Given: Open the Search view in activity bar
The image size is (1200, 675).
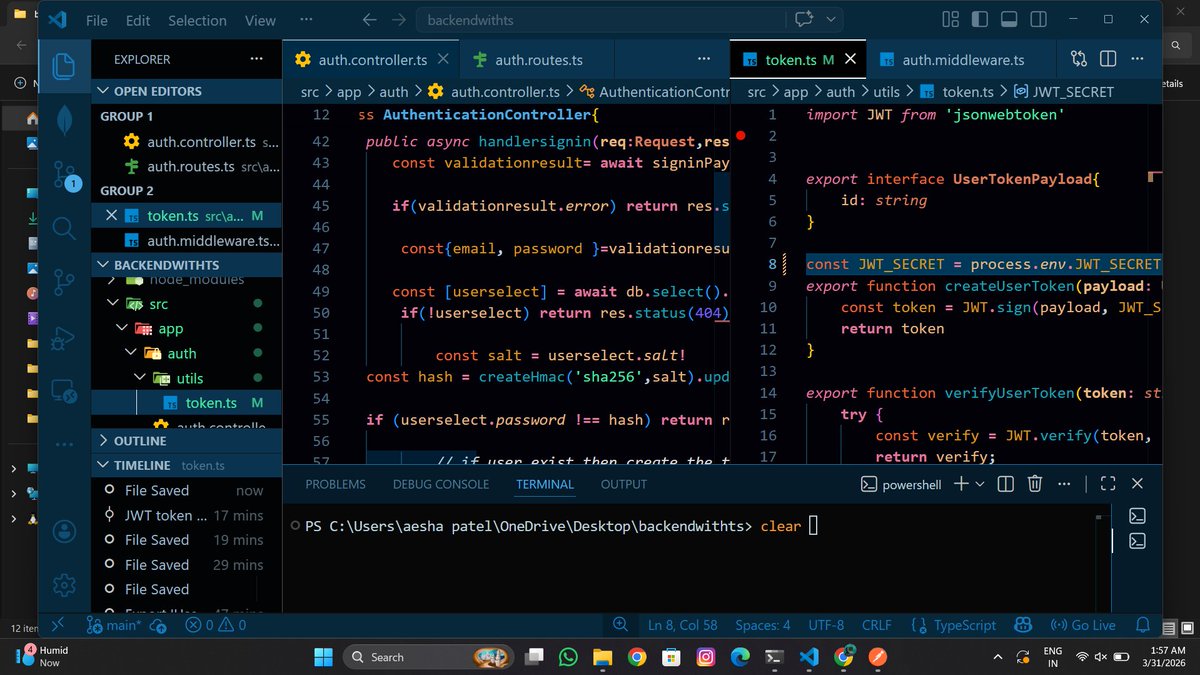Looking at the screenshot, I should [64, 229].
